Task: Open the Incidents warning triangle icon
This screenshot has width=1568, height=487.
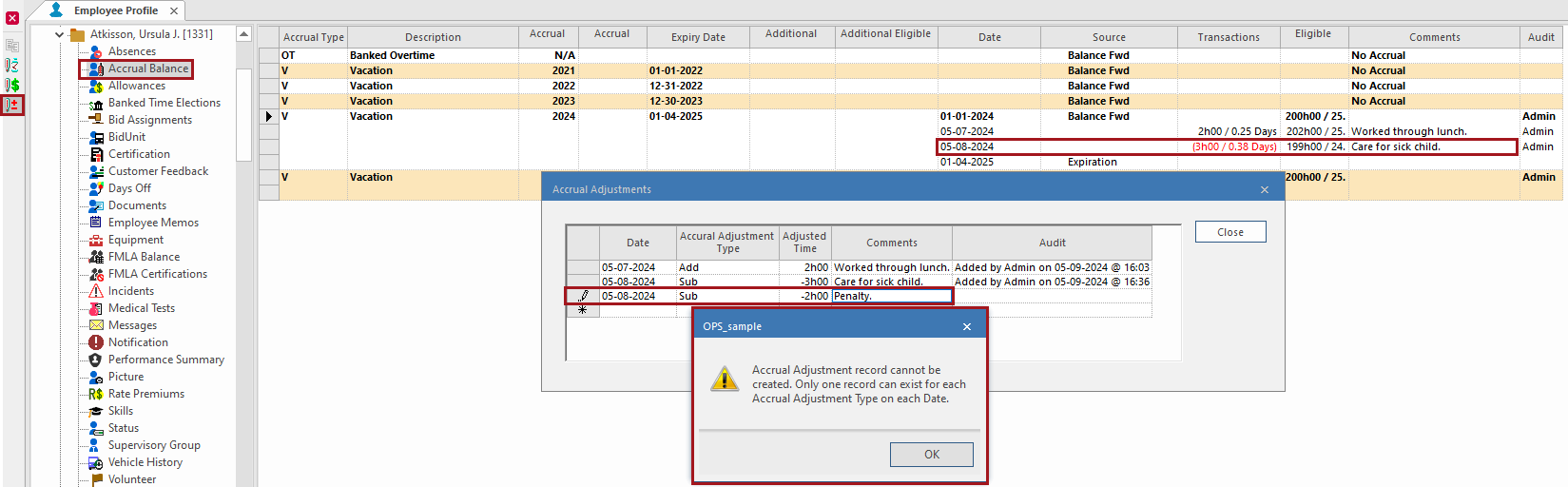Action: point(96,291)
